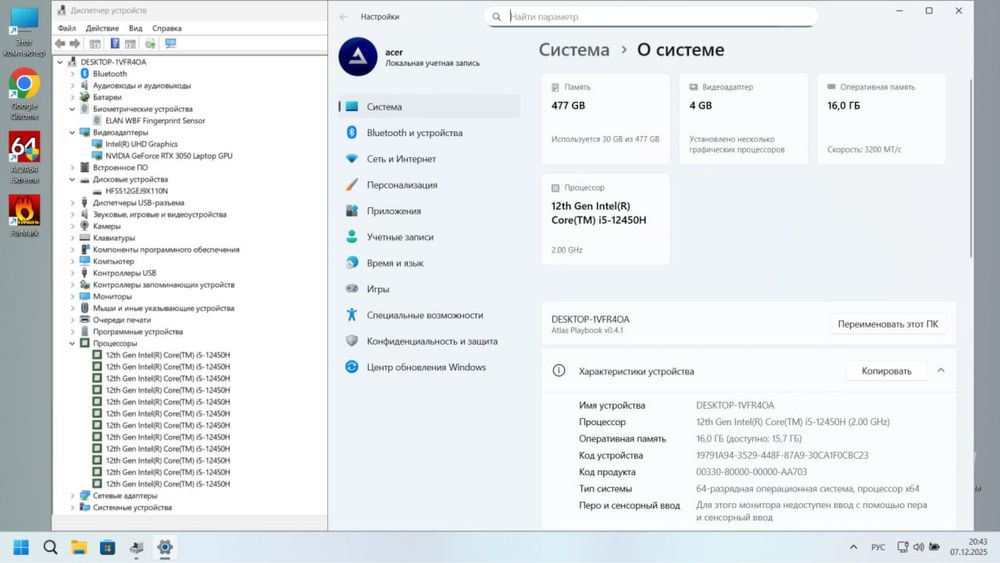Click Settings gear on taskbar
This screenshot has width=1000, height=563.
click(165, 547)
